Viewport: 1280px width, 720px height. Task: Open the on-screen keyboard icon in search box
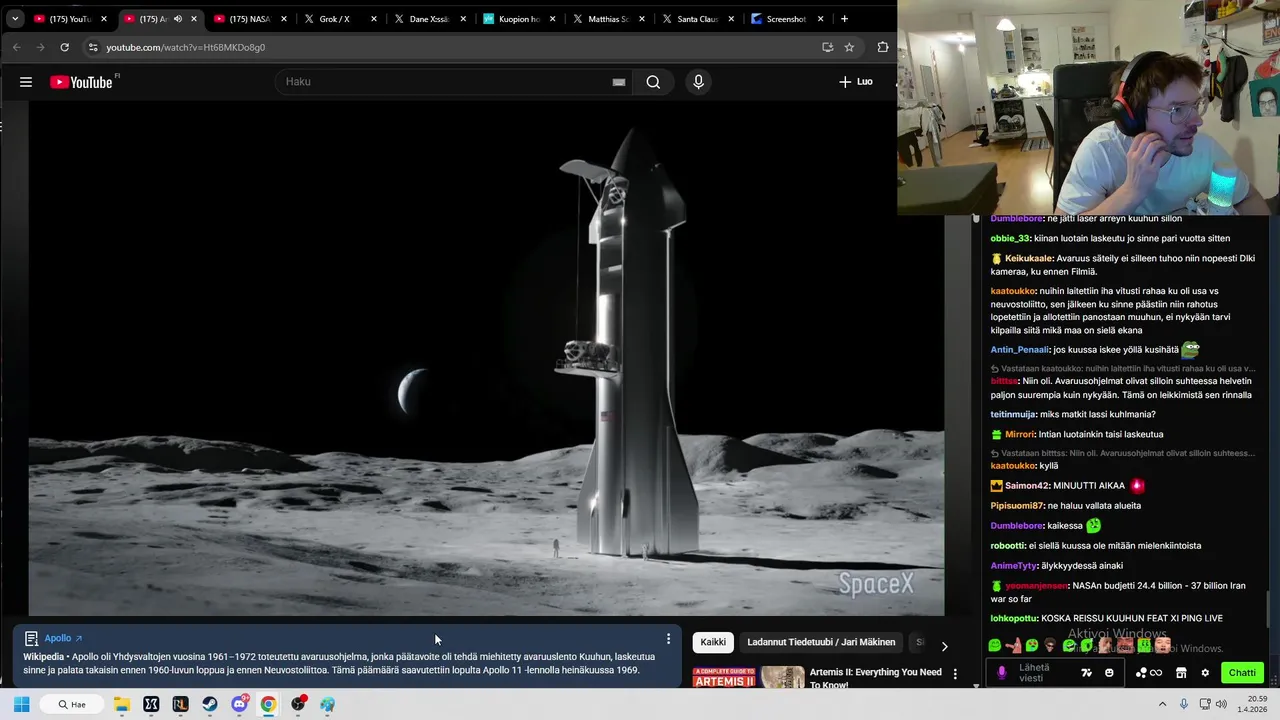click(619, 82)
